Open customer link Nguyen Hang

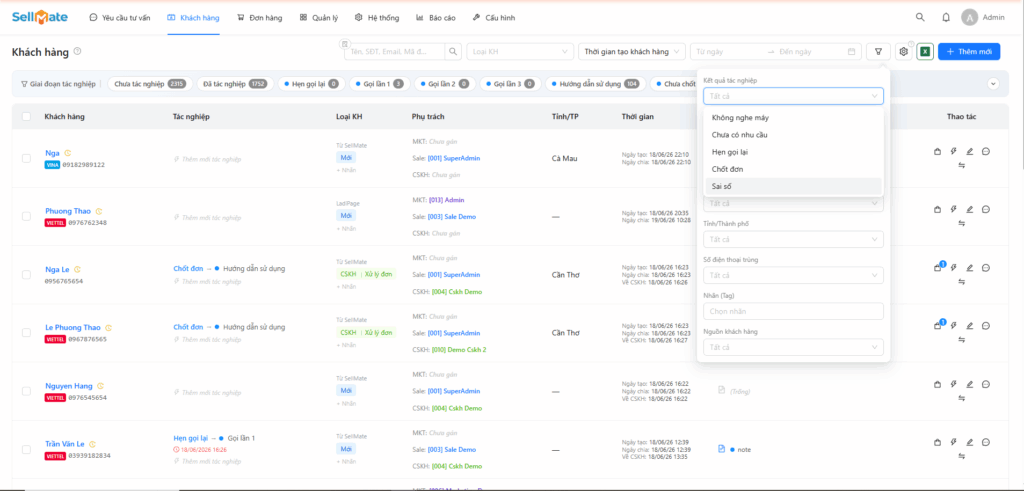69,386
